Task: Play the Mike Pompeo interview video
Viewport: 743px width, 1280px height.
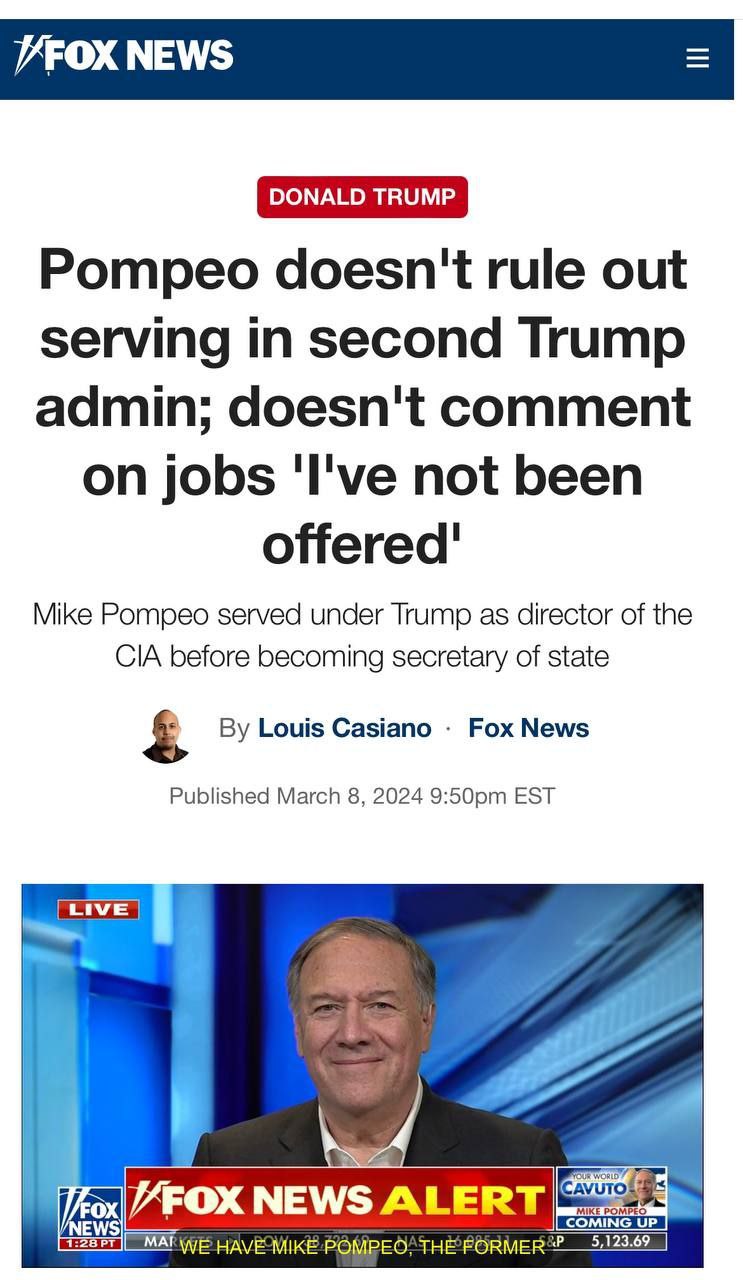Action: (x=362, y=1075)
